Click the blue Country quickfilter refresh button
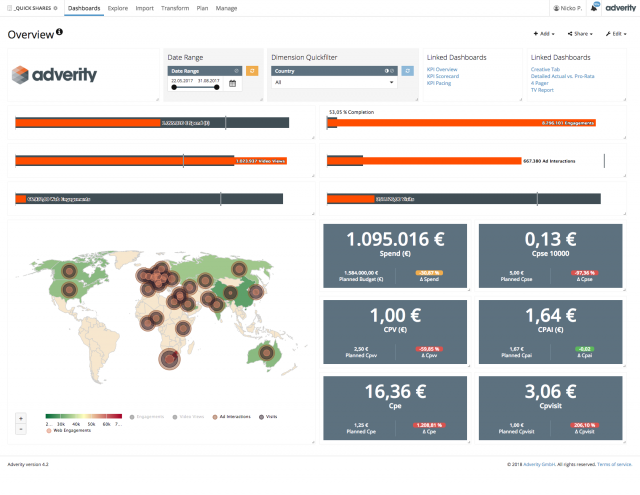The height and width of the screenshot is (495, 640). pos(407,71)
